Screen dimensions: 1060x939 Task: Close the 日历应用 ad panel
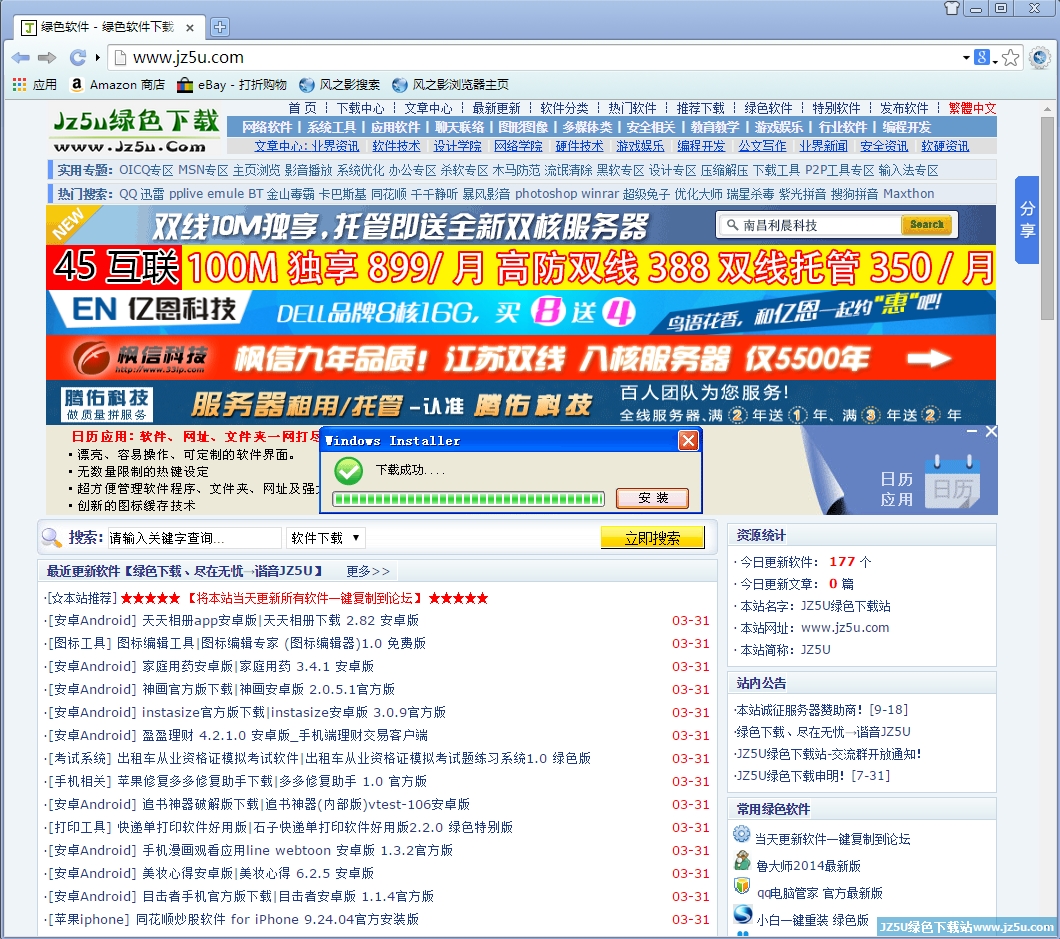pos(990,431)
